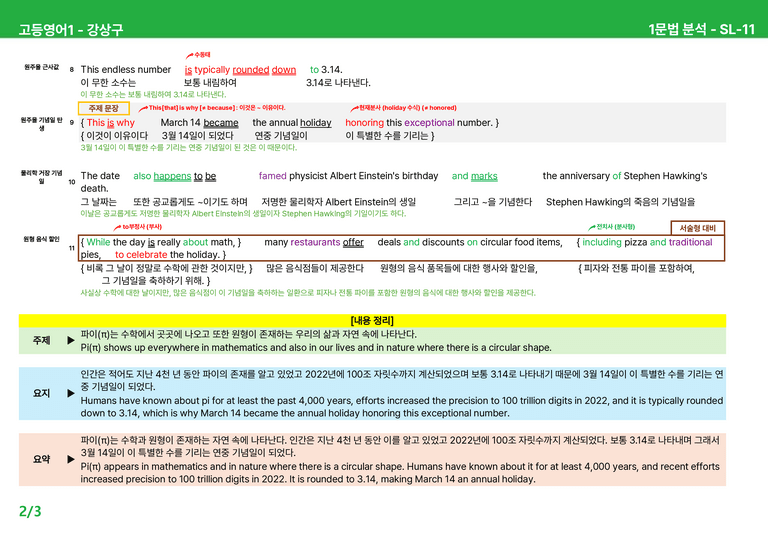Click the underlined 'rounded' in sentence 8
The height and width of the screenshot is (543, 768).
click(x=251, y=70)
